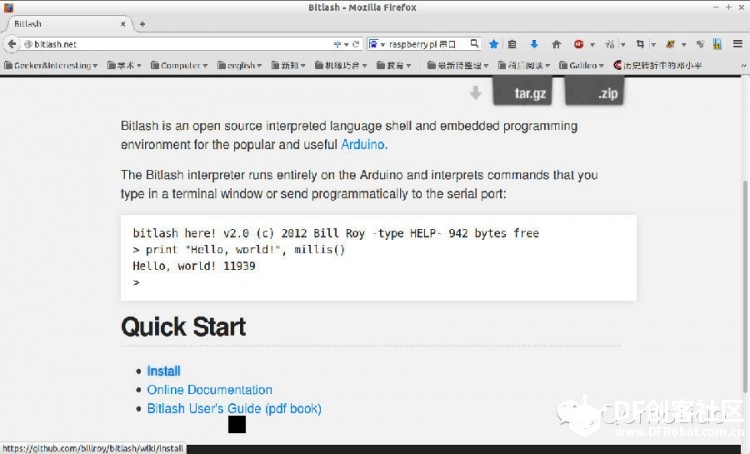Click the 'Hello, world! 11939' output line

tap(194, 266)
